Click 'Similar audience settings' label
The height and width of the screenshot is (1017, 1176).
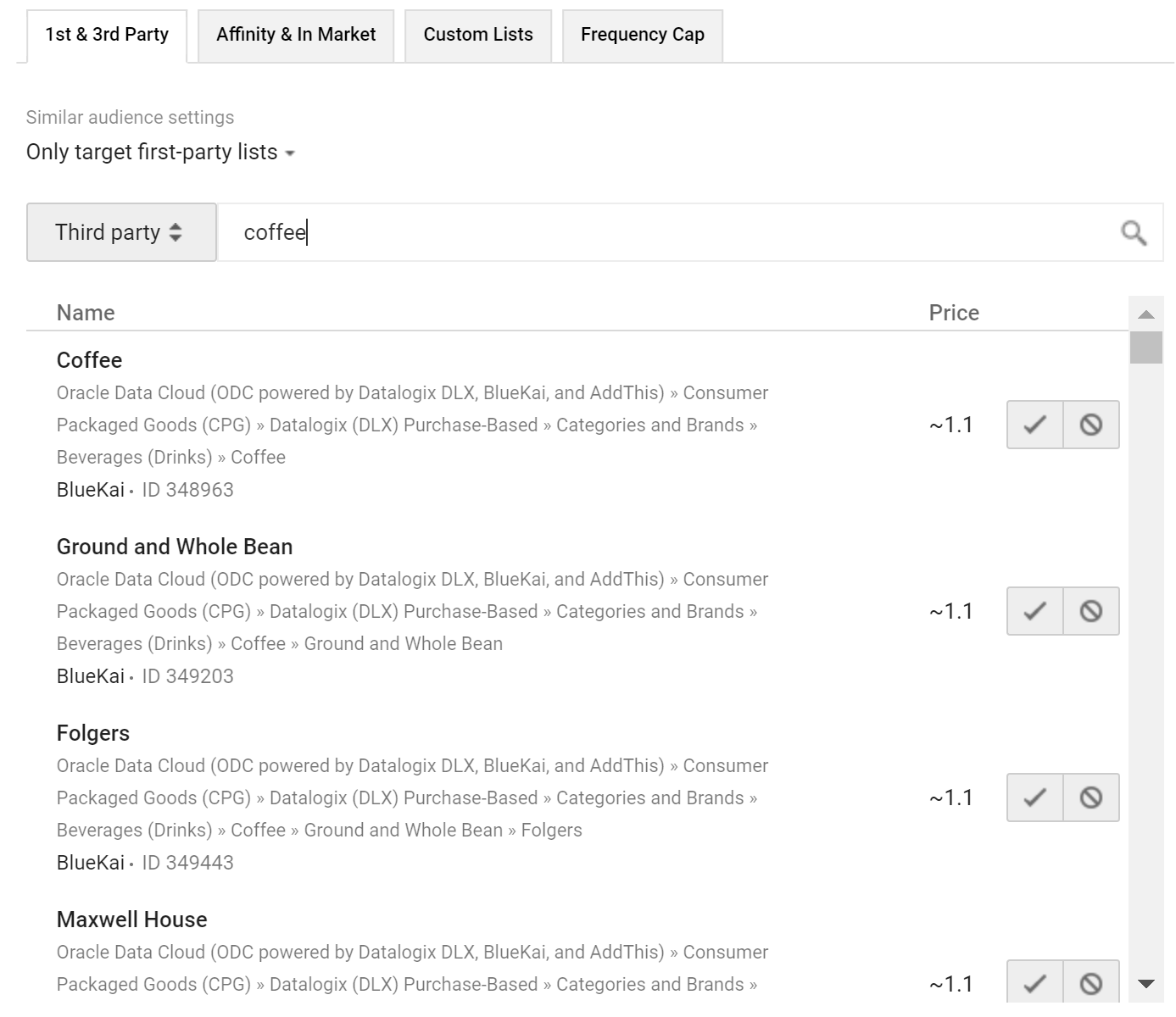pyautogui.click(x=130, y=118)
